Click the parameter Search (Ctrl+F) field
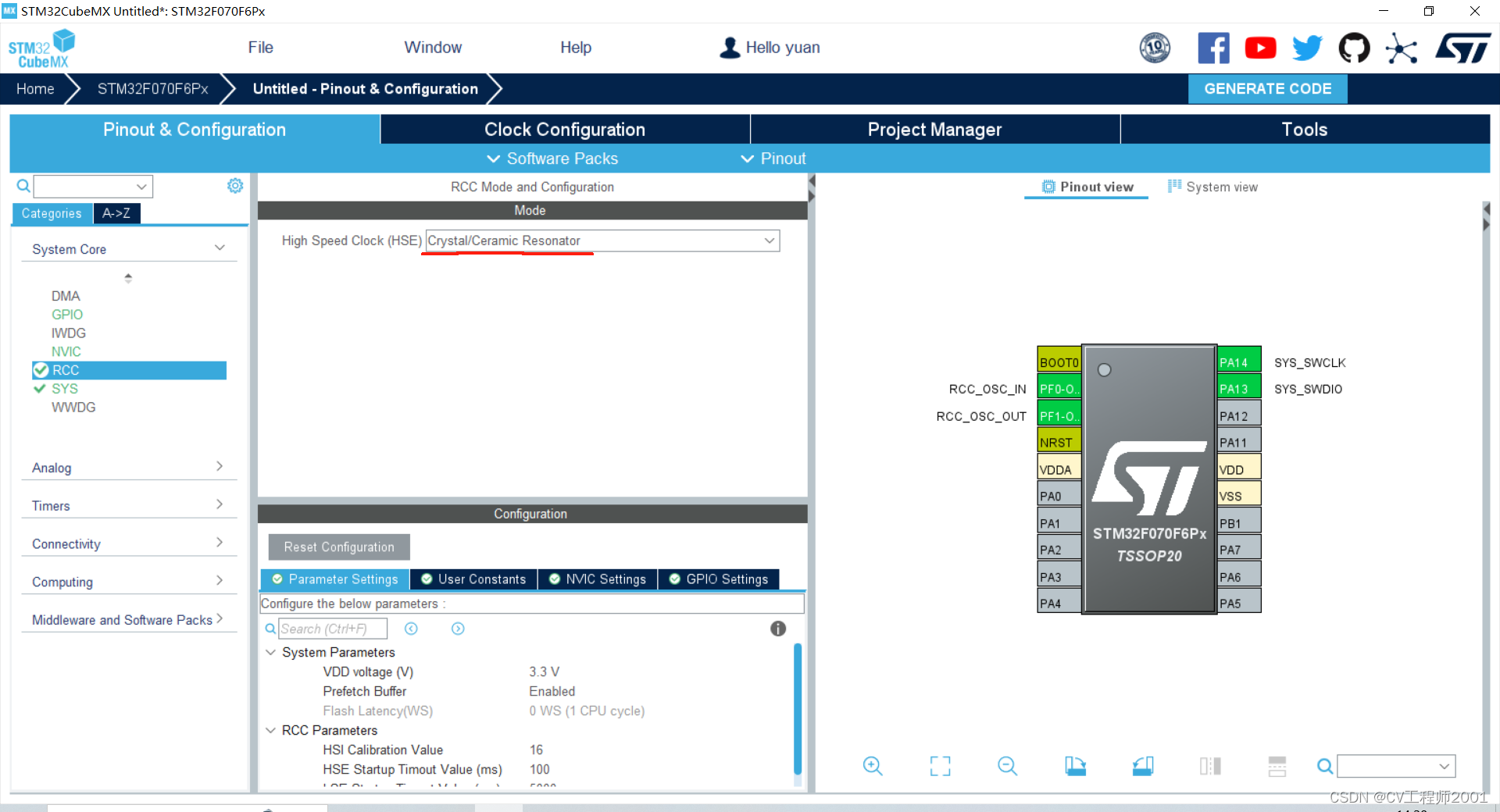 point(333,629)
